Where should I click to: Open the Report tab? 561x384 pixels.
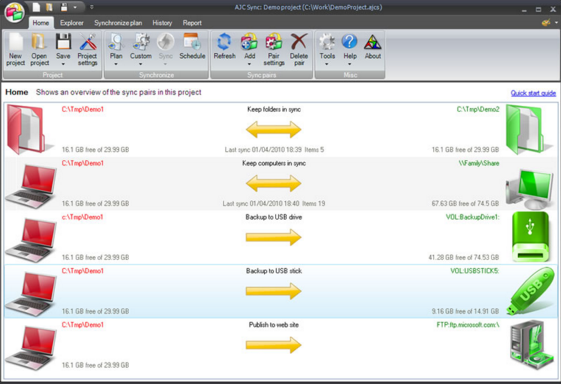[x=192, y=23]
